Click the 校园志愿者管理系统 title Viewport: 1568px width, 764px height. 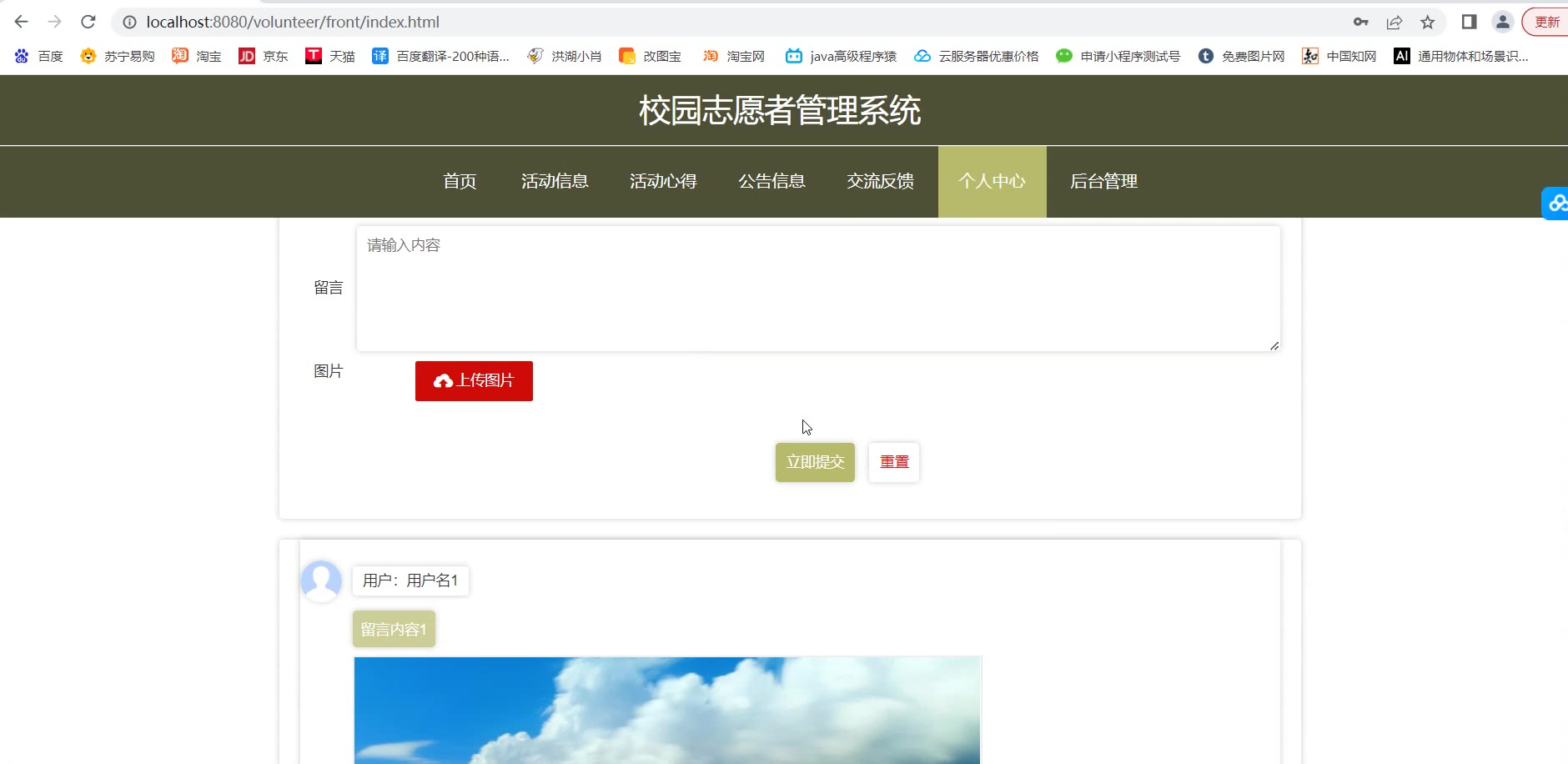780,110
